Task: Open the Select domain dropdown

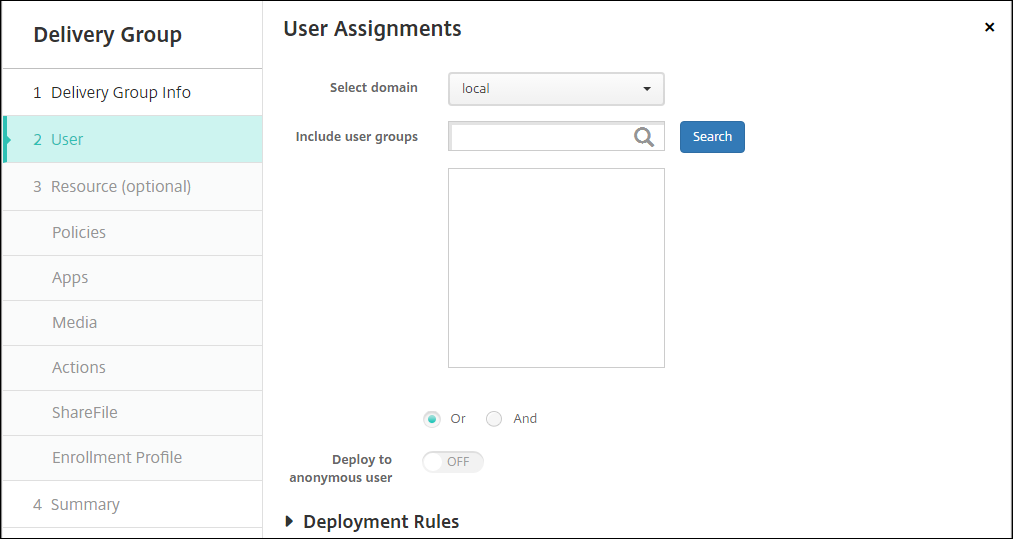Action: [556, 89]
